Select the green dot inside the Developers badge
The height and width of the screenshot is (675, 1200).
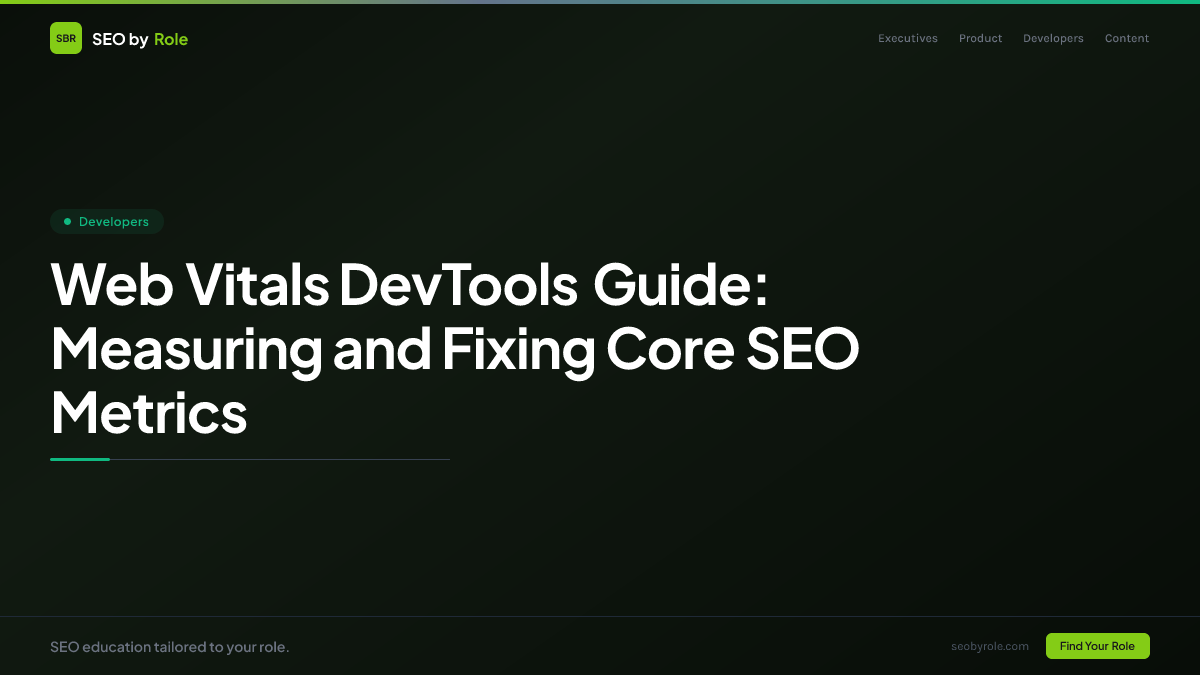66,221
